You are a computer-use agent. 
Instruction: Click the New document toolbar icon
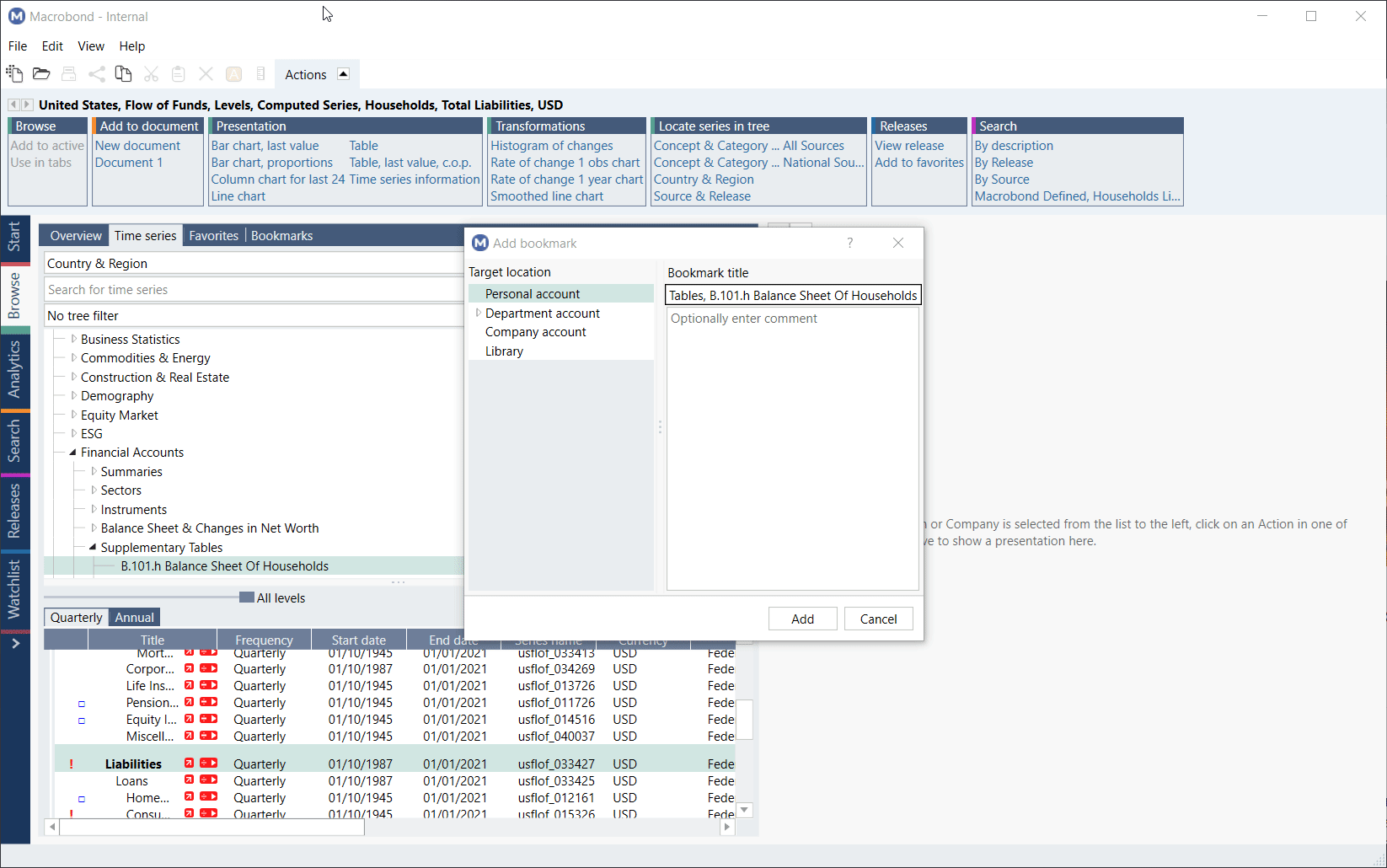click(x=14, y=74)
